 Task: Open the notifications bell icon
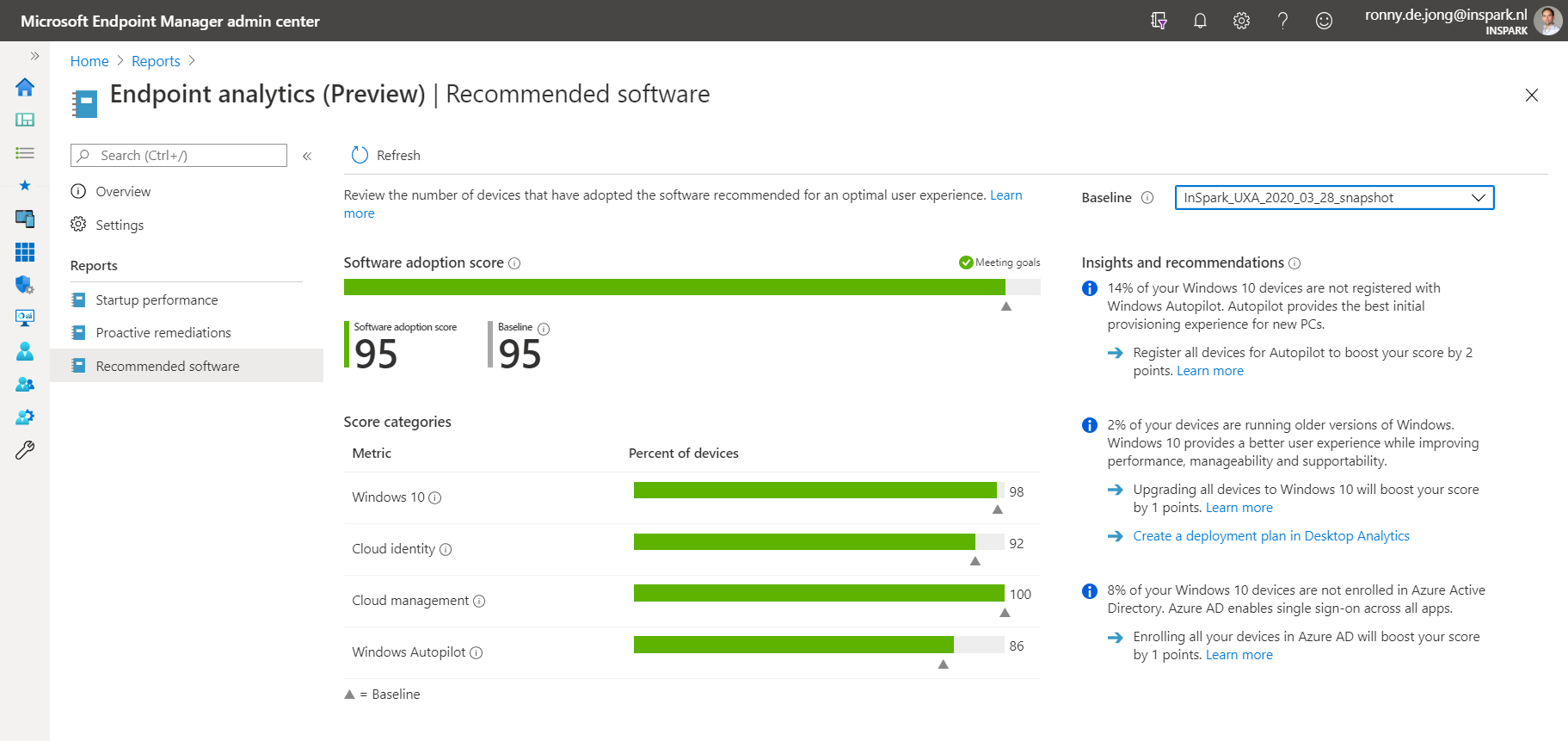1200,21
